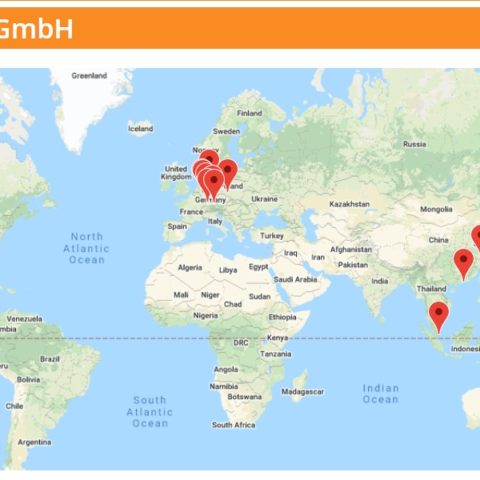Click the North Atlantic Ocean label
This screenshot has width=480, height=480.
click(87, 248)
